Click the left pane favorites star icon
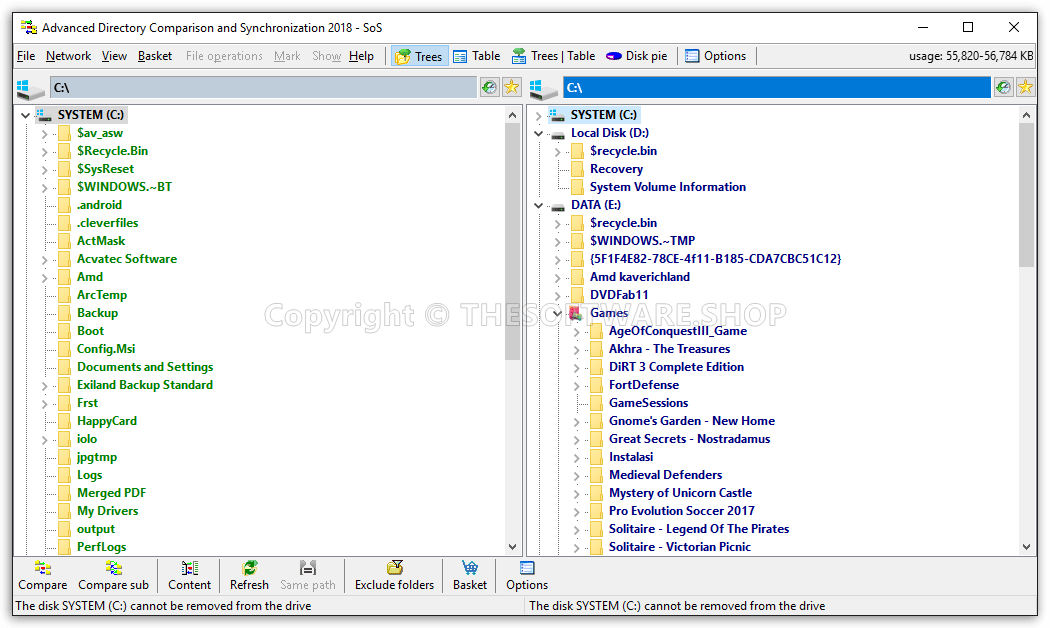The height and width of the screenshot is (628, 1050). pos(511,87)
